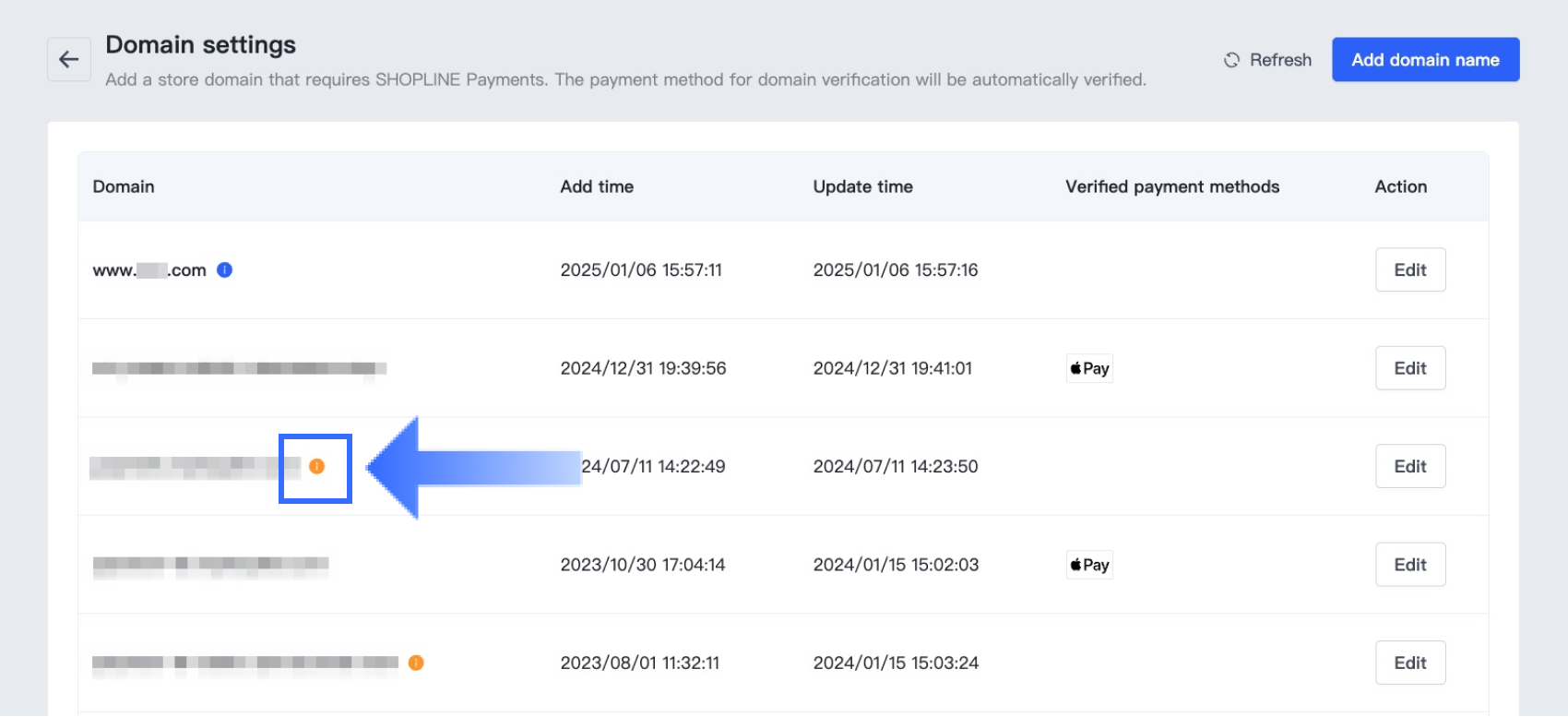Image resolution: width=1568 pixels, height=717 pixels.
Task: Click the Refresh button
Action: pyautogui.click(x=1268, y=60)
